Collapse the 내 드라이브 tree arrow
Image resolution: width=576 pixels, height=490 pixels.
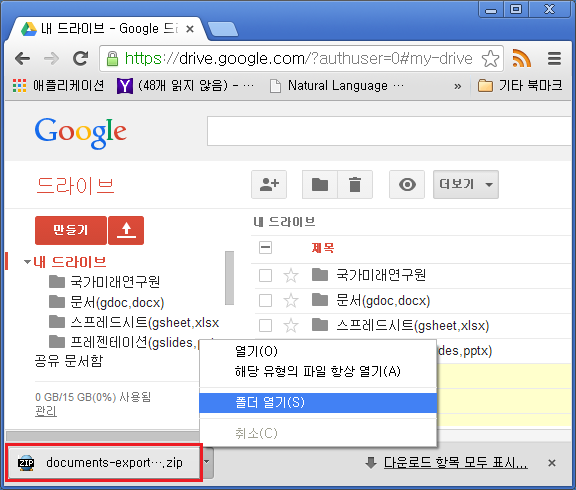click(x=27, y=262)
